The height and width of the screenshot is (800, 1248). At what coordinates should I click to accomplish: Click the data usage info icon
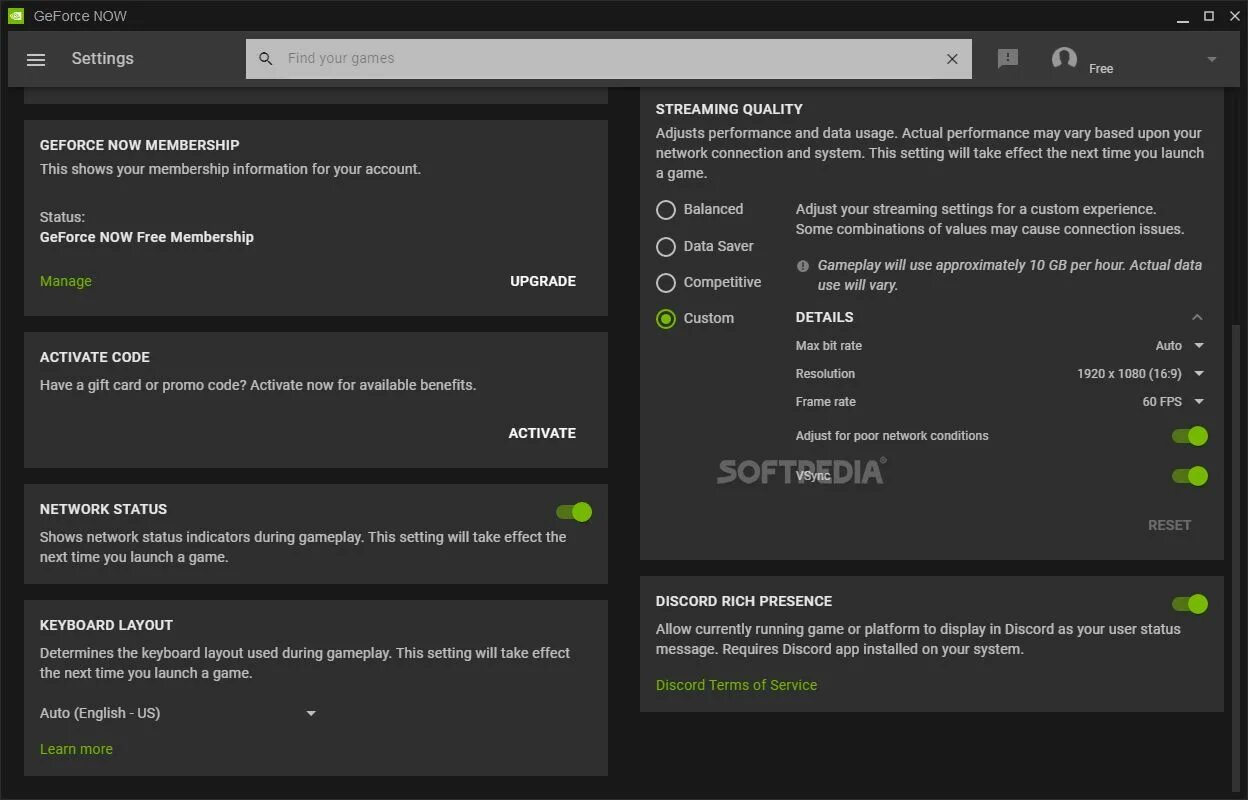coord(802,266)
